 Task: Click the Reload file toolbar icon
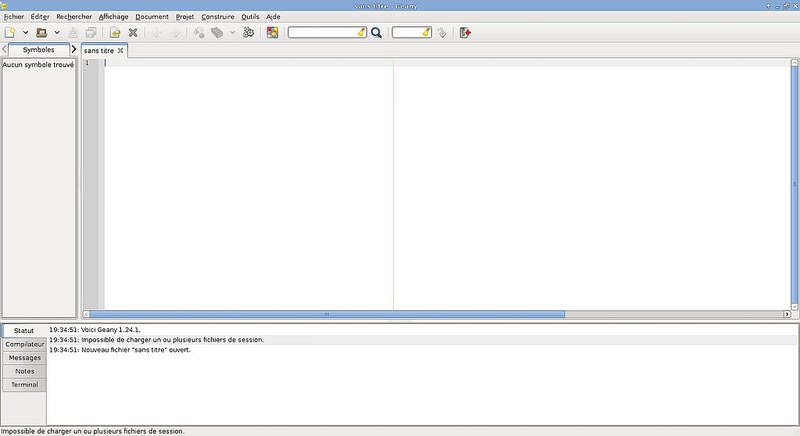[115, 33]
